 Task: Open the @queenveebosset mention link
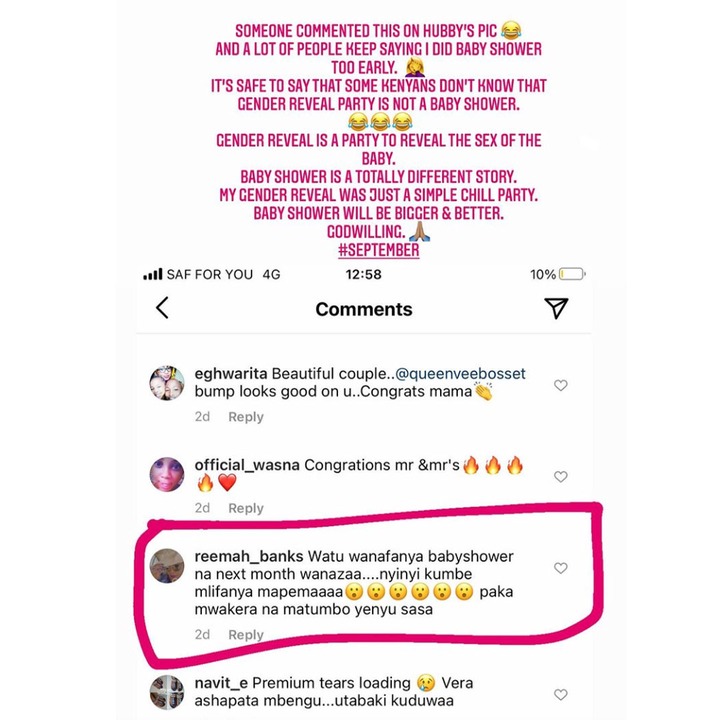click(460, 373)
